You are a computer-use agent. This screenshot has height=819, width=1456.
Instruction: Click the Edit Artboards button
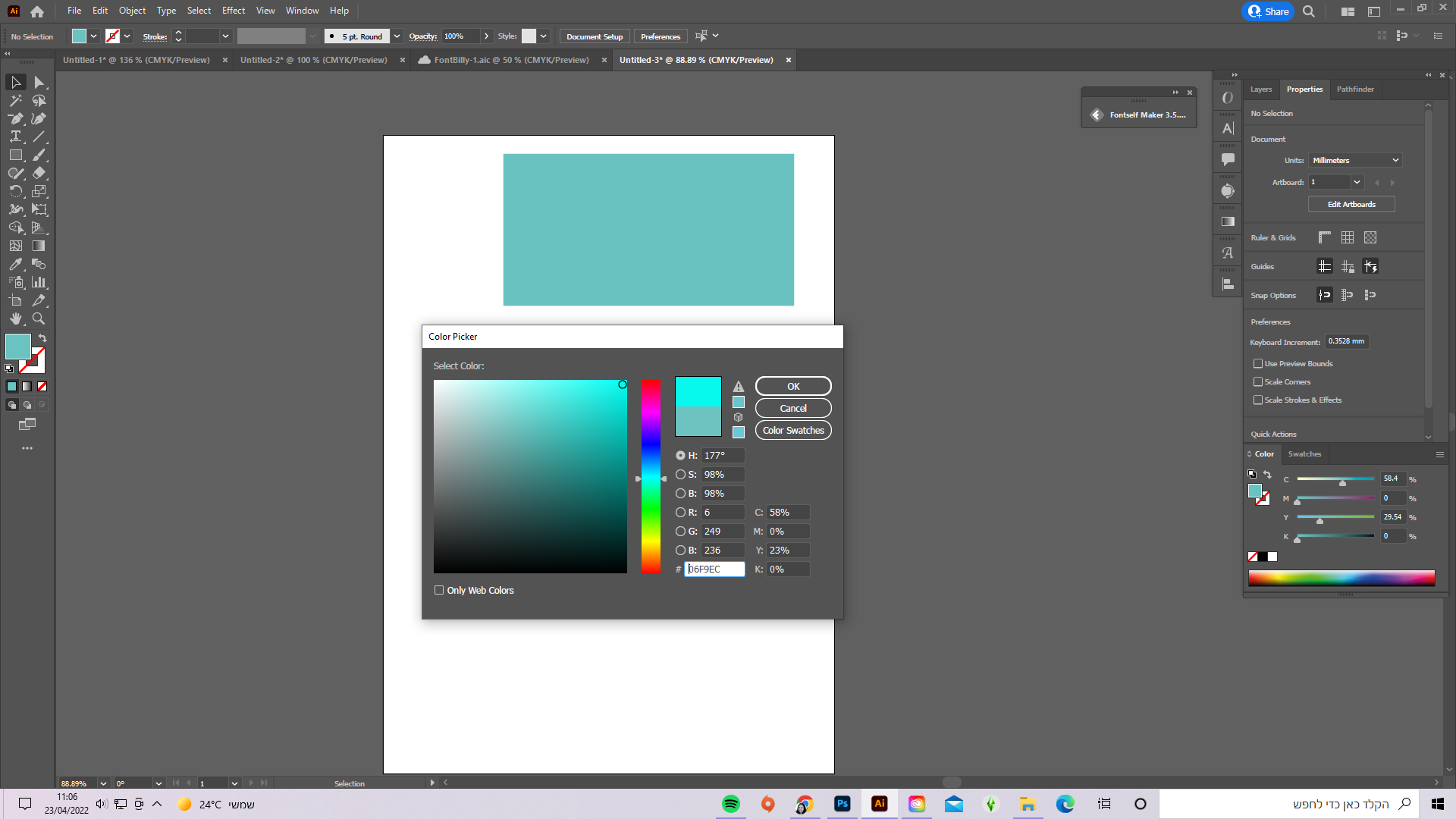coord(1351,203)
